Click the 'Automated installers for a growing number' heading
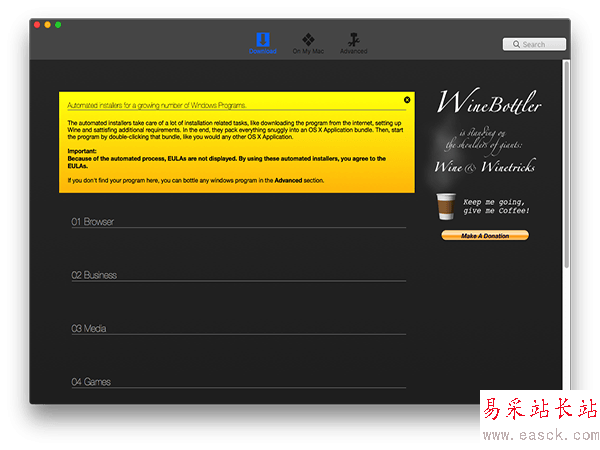Viewport: 600px width, 450px height. coord(157,105)
